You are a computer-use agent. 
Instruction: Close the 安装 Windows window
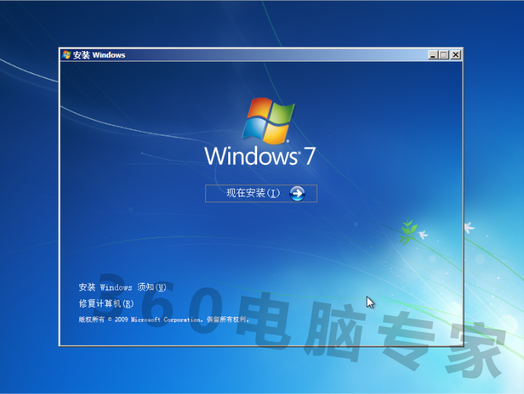coord(455,55)
